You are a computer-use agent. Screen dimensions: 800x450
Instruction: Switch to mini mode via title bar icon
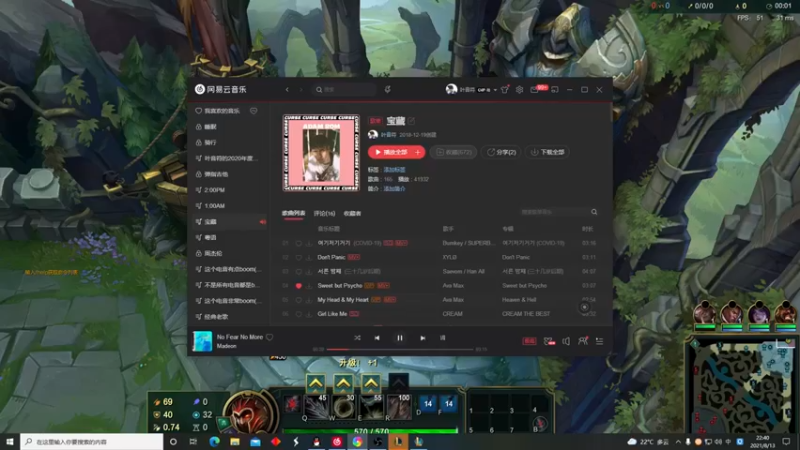pyautogui.click(x=555, y=90)
